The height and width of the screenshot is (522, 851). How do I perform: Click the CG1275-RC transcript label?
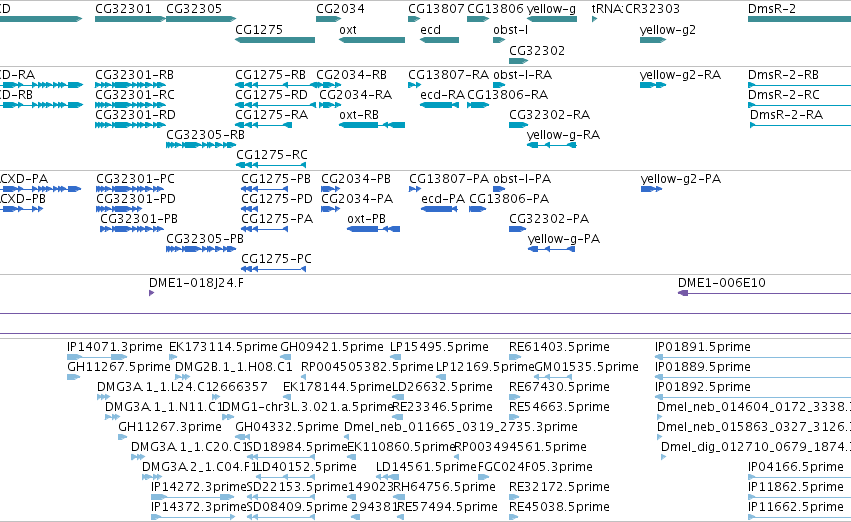pyautogui.click(x=271, y=155)
